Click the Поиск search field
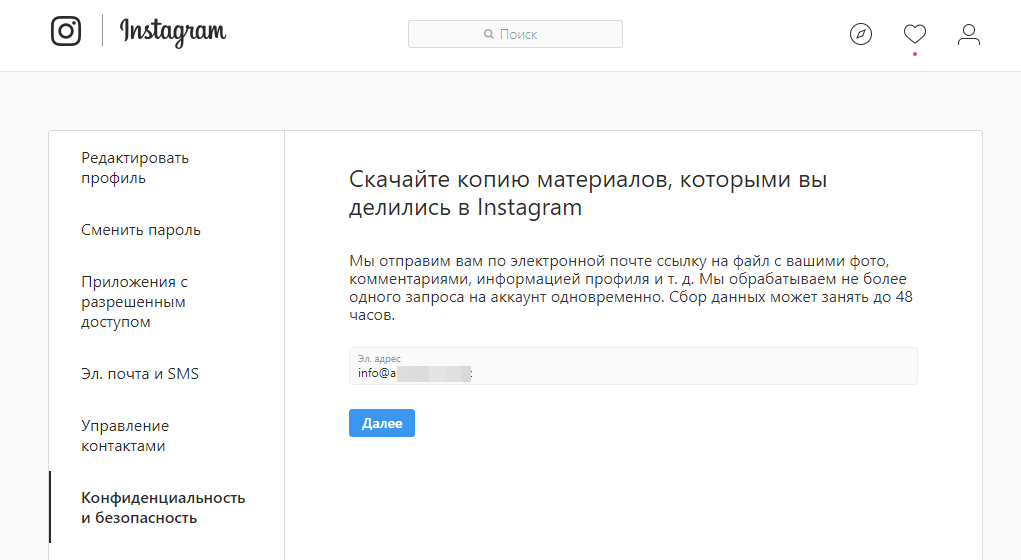1021x560 pixels. pos(515,34)
